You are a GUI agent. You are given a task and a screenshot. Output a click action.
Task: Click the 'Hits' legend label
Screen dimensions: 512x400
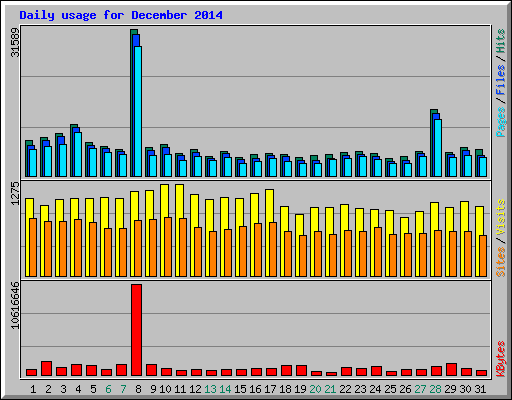pos(500,41)
